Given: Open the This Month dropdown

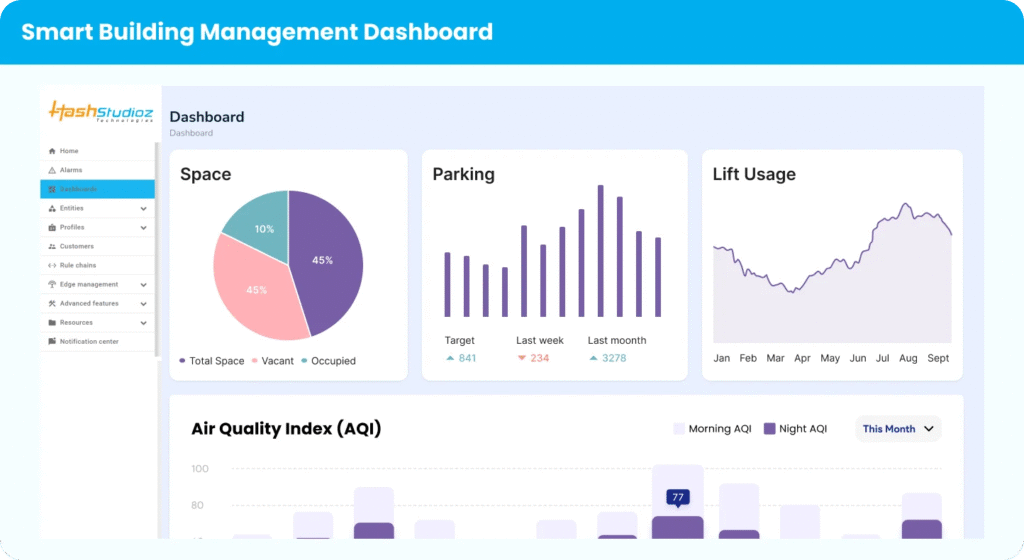Looking at the screenshot, I should 898,429.
